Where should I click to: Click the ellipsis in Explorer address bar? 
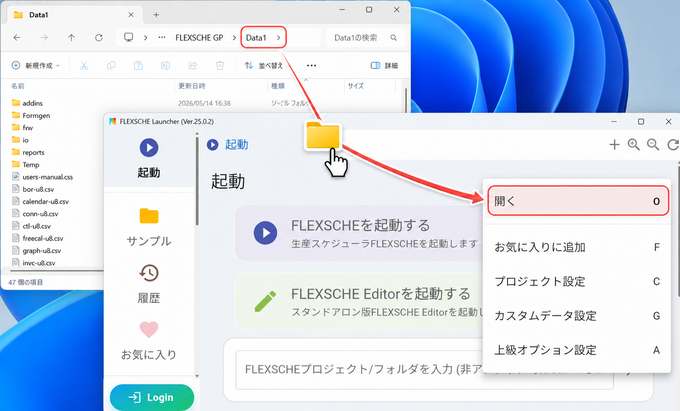162,38
